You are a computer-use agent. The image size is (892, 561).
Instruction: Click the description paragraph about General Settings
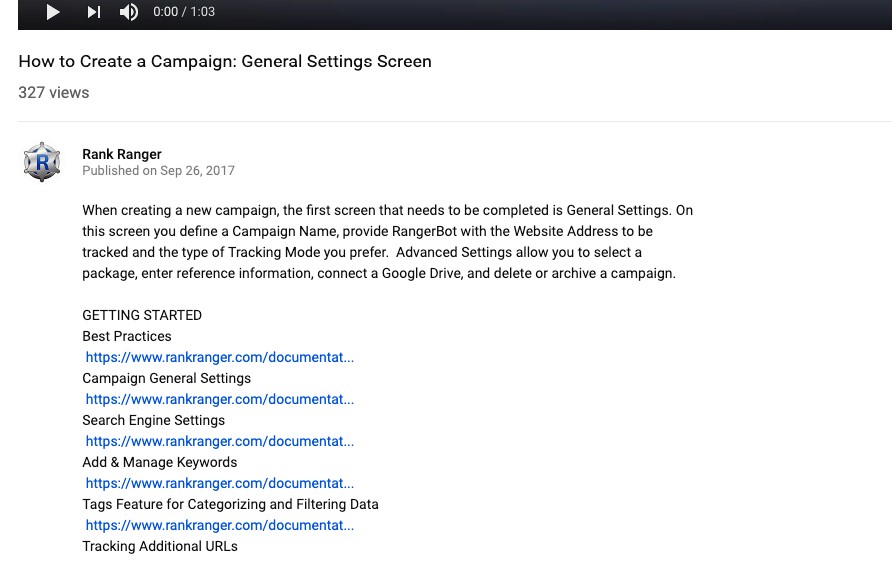click(x=387, y=242)
